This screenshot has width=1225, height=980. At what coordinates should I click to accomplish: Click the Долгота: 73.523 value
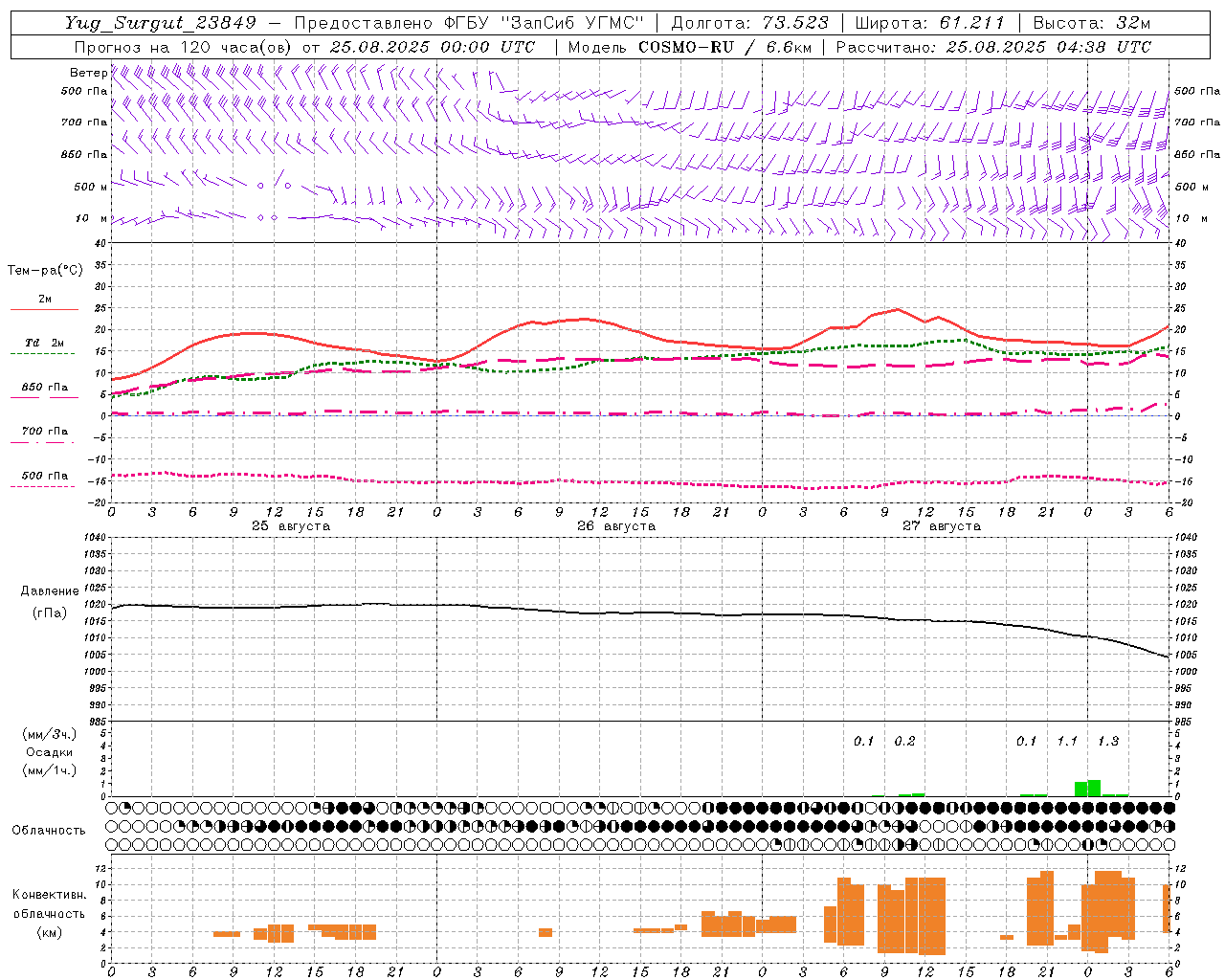pos(750,23)
